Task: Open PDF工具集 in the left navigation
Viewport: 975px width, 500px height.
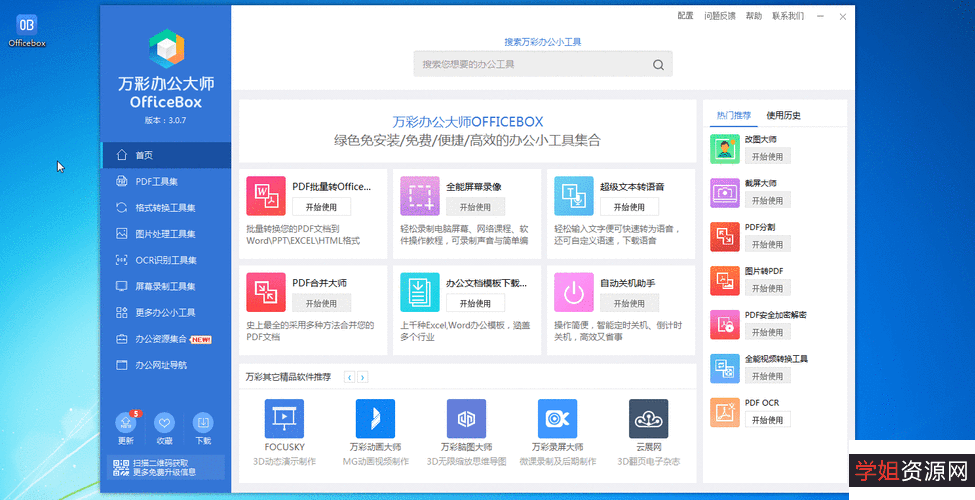Action: click(165, 182)
